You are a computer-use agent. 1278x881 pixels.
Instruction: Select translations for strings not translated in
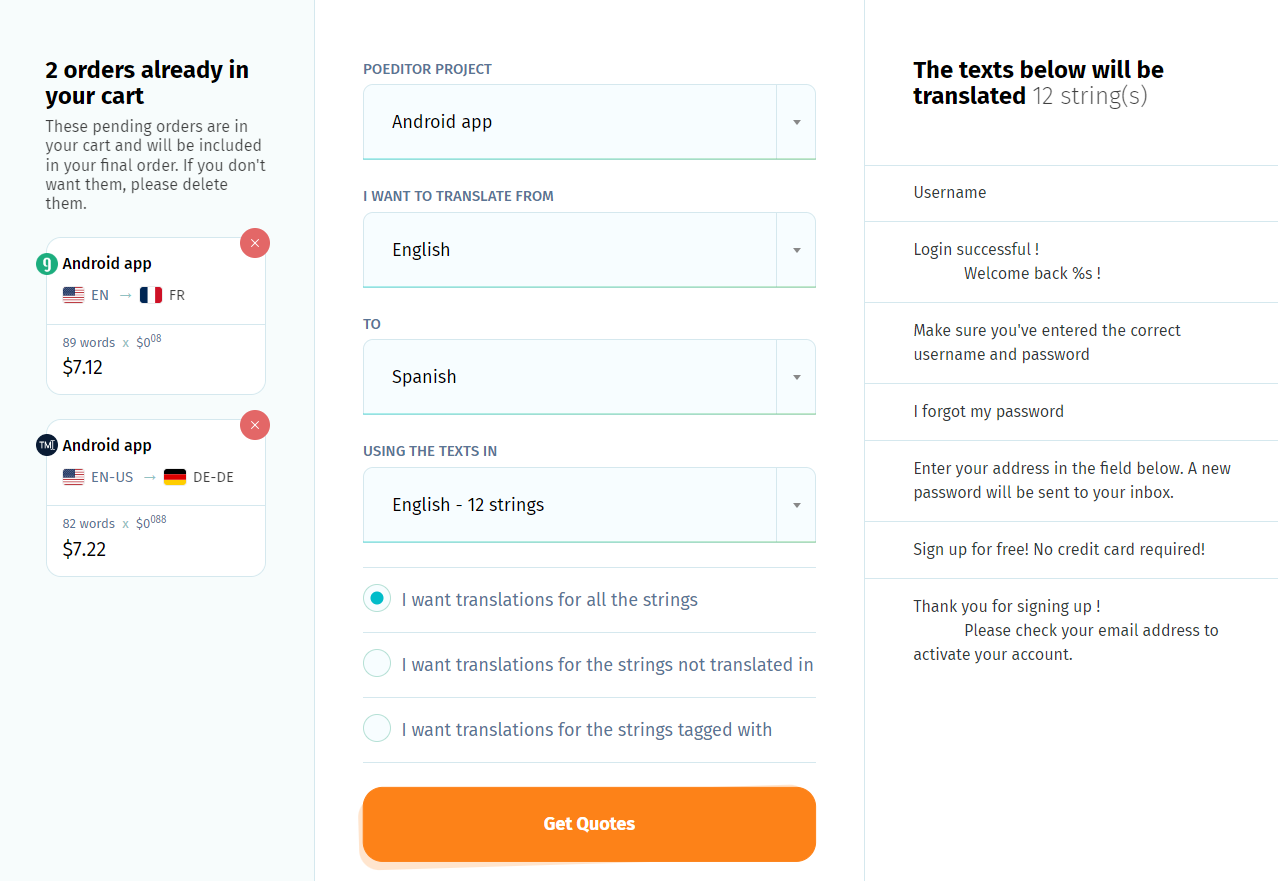[x=377, y=663]
